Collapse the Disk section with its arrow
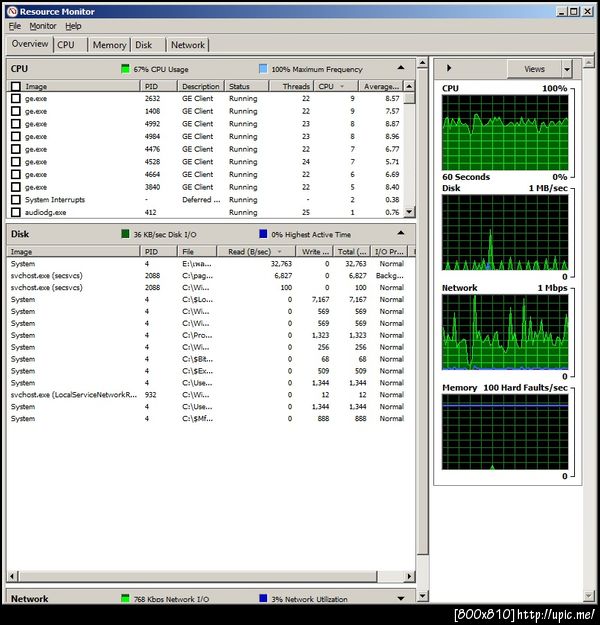The image size is (600, 625). [x=401, y=233]
